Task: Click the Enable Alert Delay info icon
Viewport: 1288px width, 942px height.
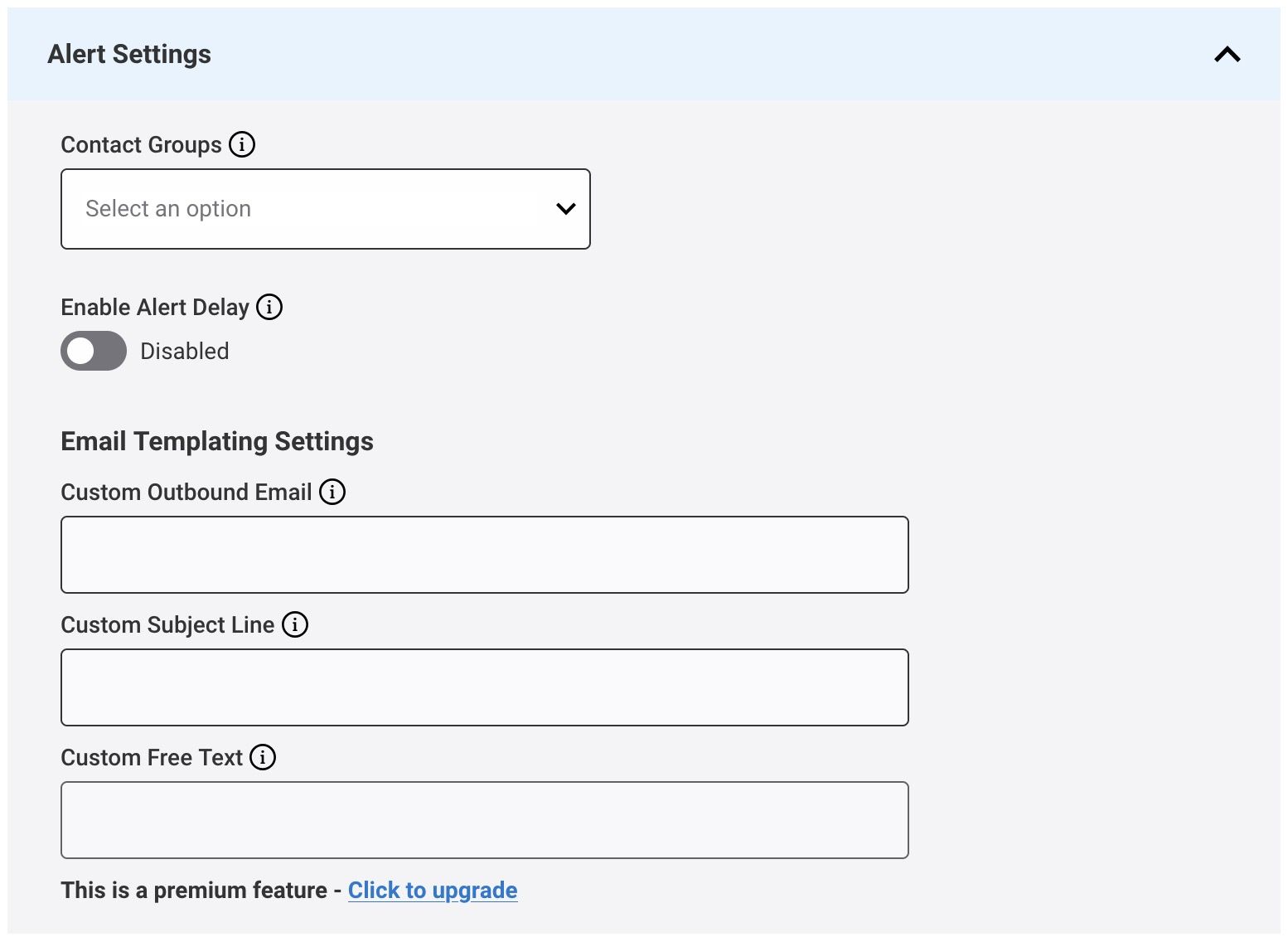Action: [269, 307]
